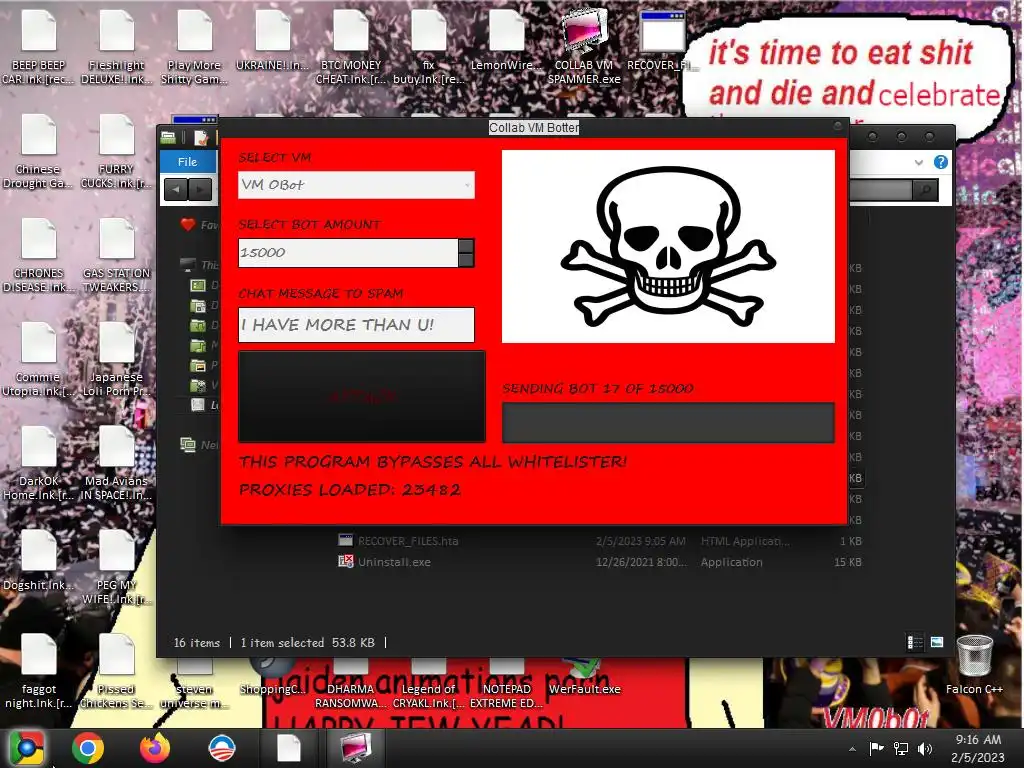Go back in Explorer window
The image size is (1024, 768).
[175, 189]
